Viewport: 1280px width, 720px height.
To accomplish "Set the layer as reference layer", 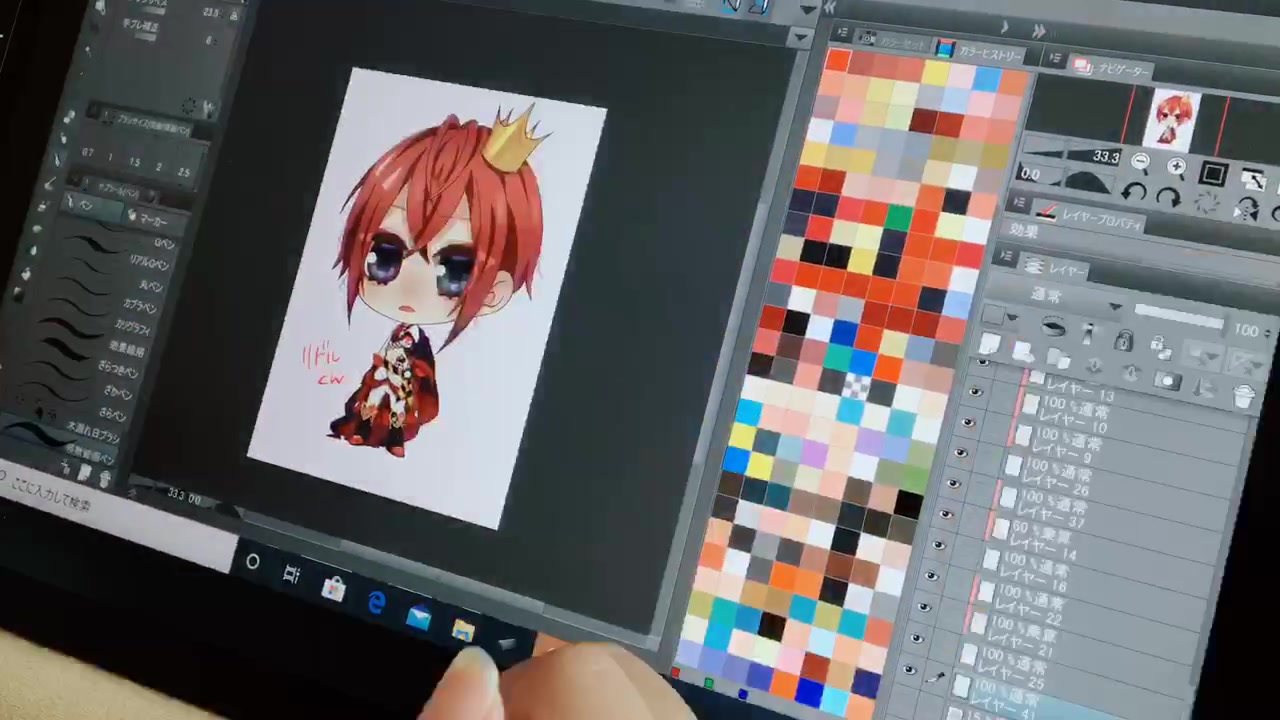I will pos(1089,334).
